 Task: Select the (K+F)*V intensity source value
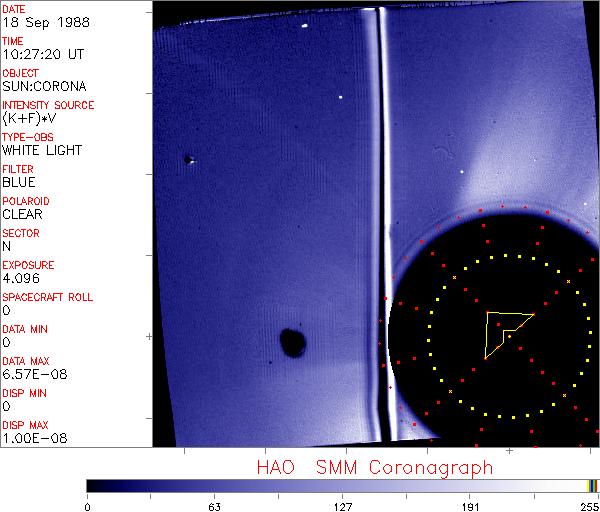click(x=32, y=119)
